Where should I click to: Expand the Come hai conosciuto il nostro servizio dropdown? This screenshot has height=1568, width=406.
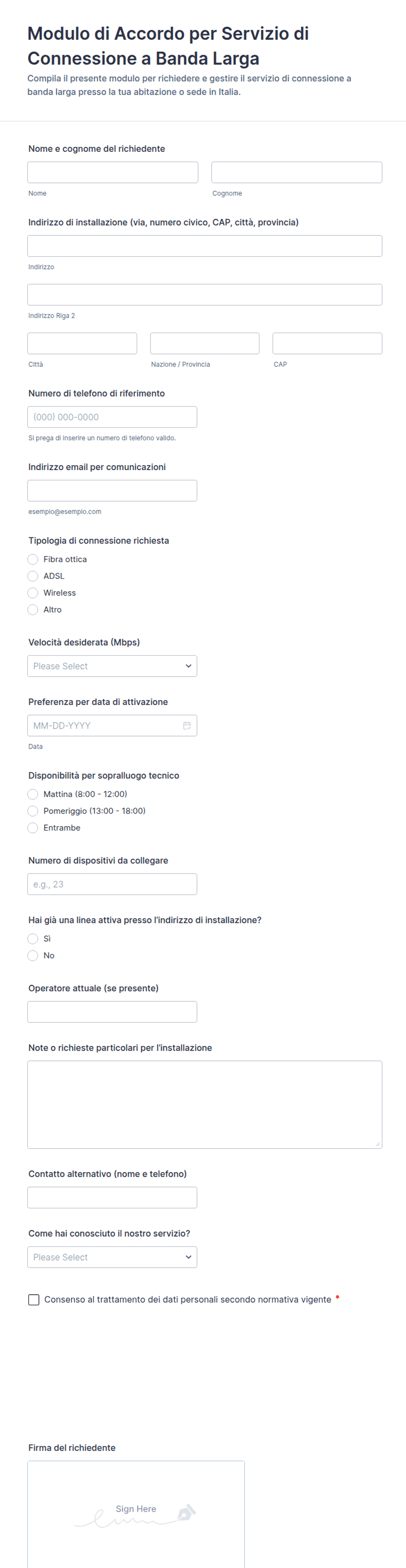click(112, 1257)
